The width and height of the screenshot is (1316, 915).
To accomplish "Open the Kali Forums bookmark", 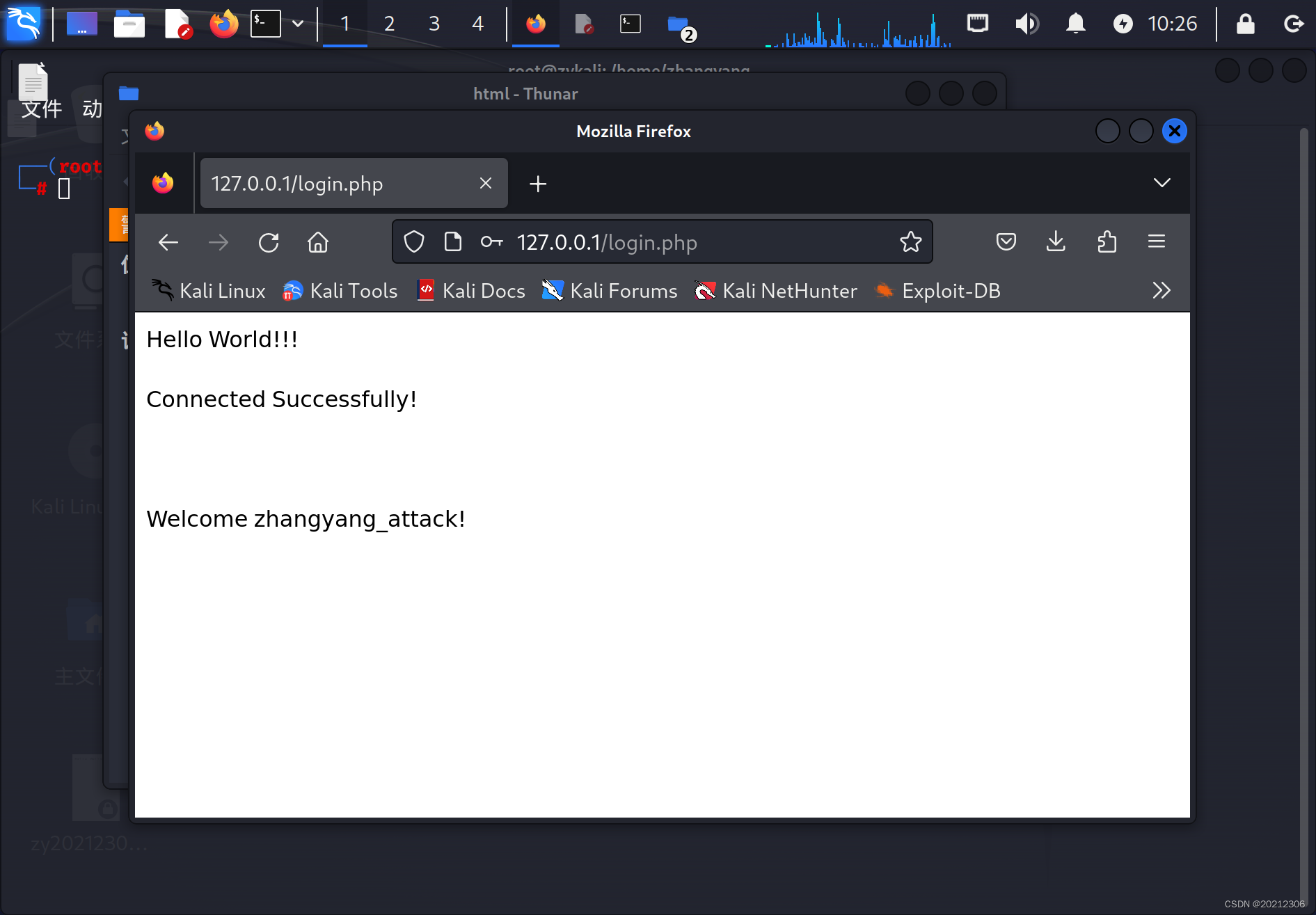I will pyautogui.click(x=609, y=291).
